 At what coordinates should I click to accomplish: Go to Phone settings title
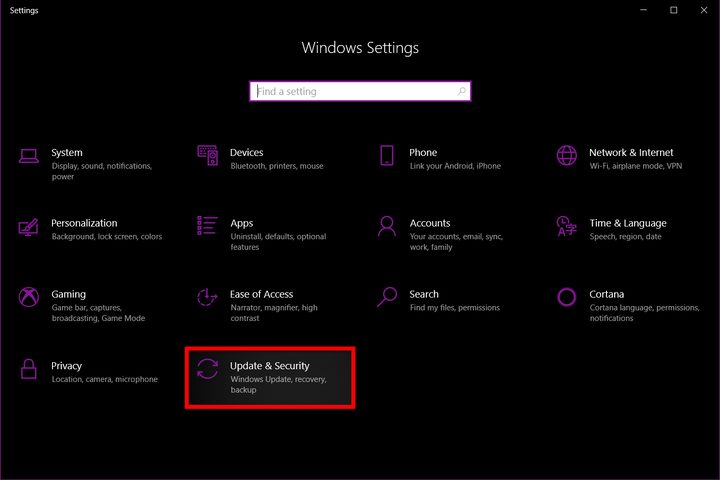(423, 152)
